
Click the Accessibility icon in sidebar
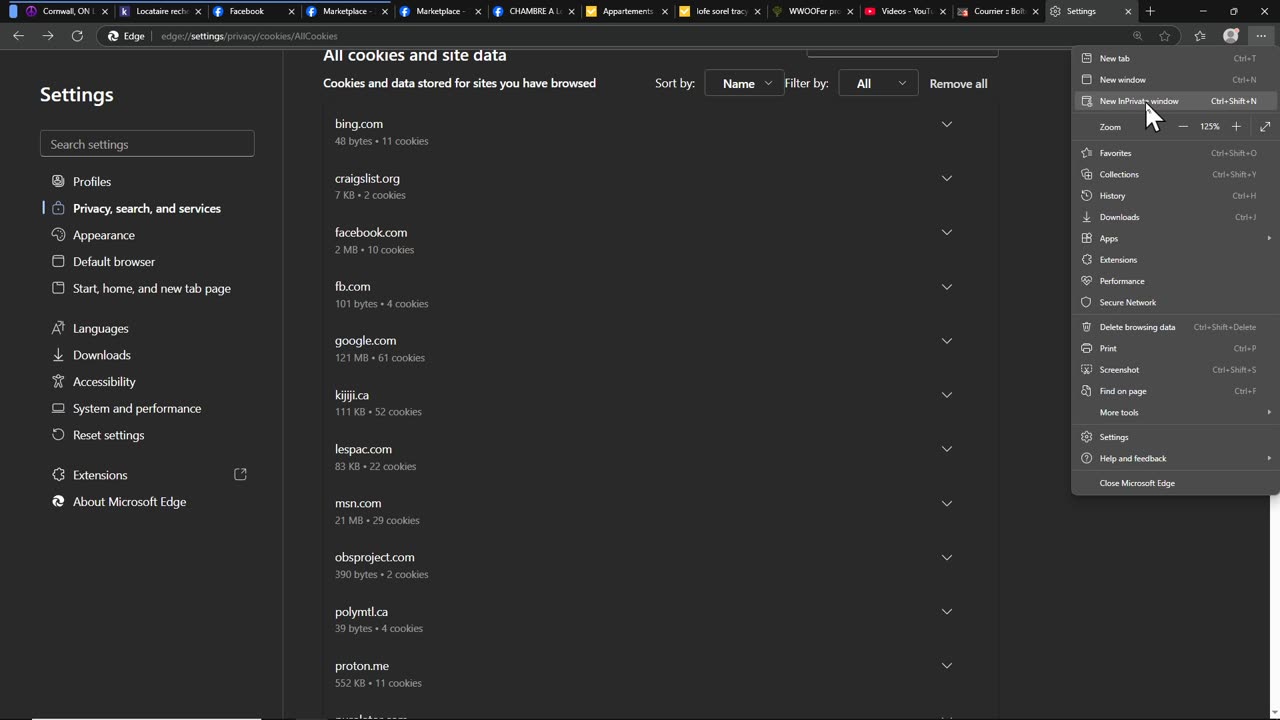[x=58, y=382]
